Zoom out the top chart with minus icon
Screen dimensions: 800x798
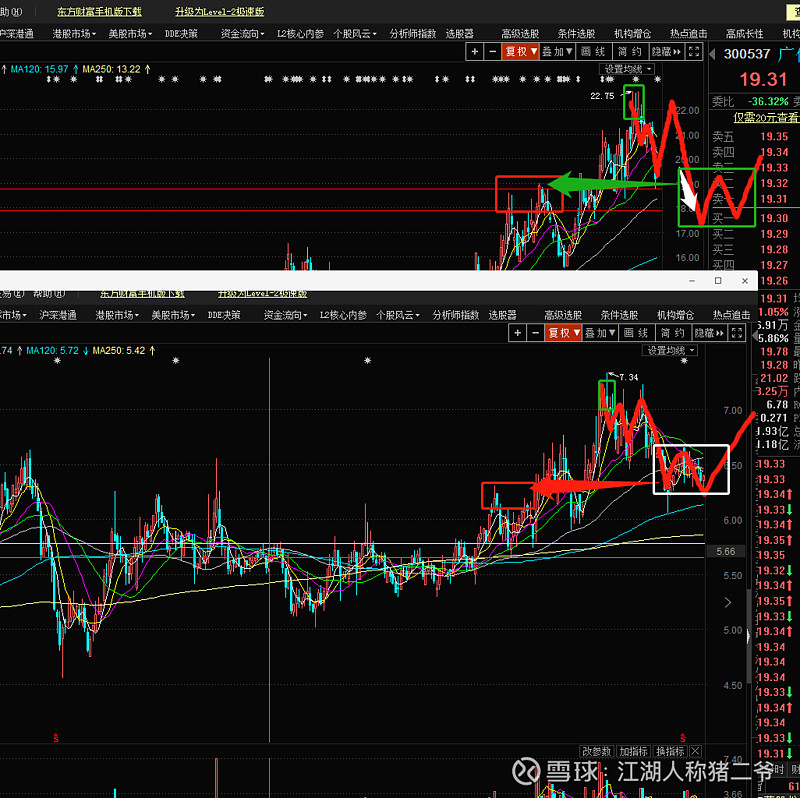(489, 51)
